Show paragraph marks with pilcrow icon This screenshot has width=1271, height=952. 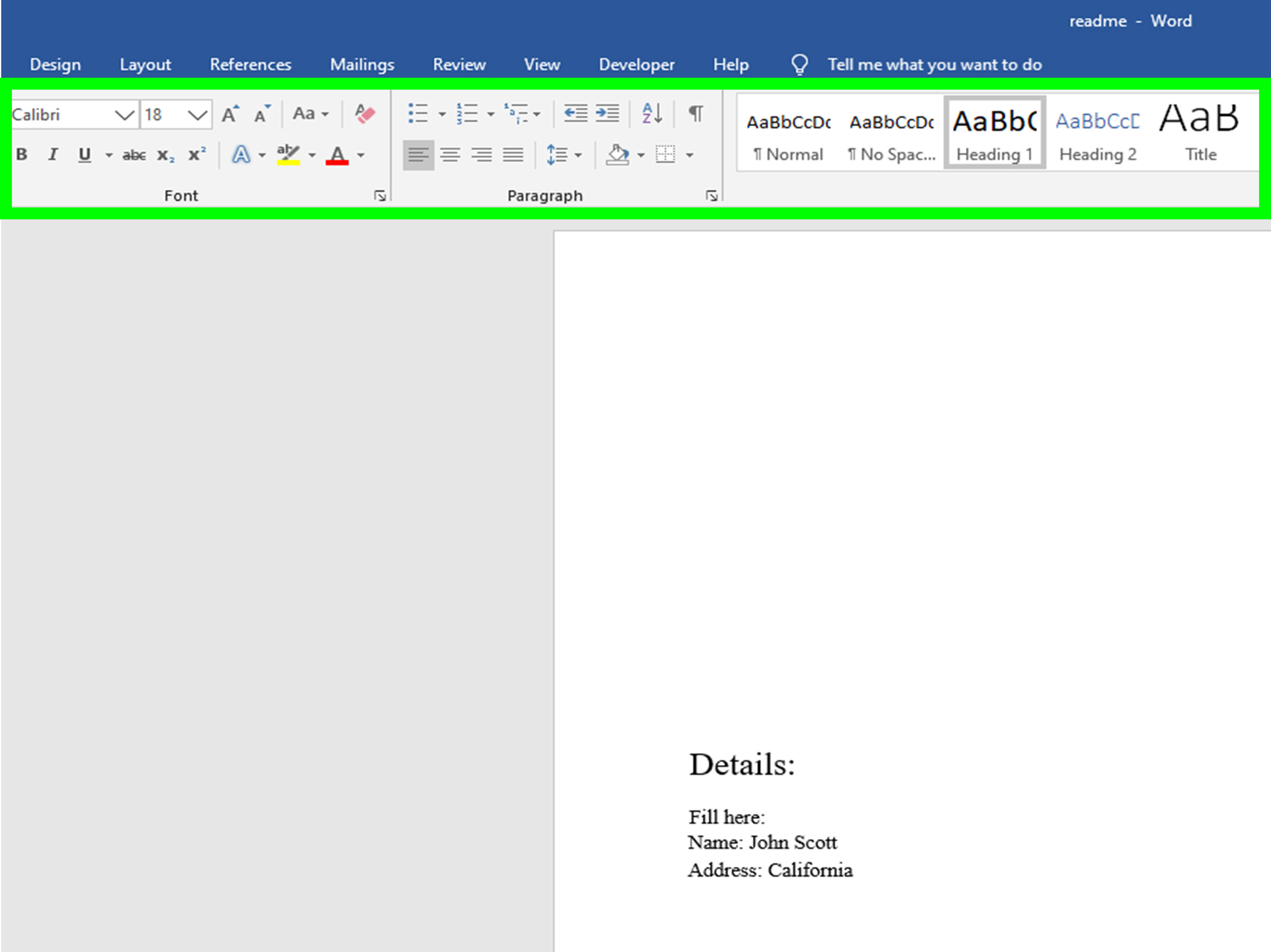(x=696, y=113)
